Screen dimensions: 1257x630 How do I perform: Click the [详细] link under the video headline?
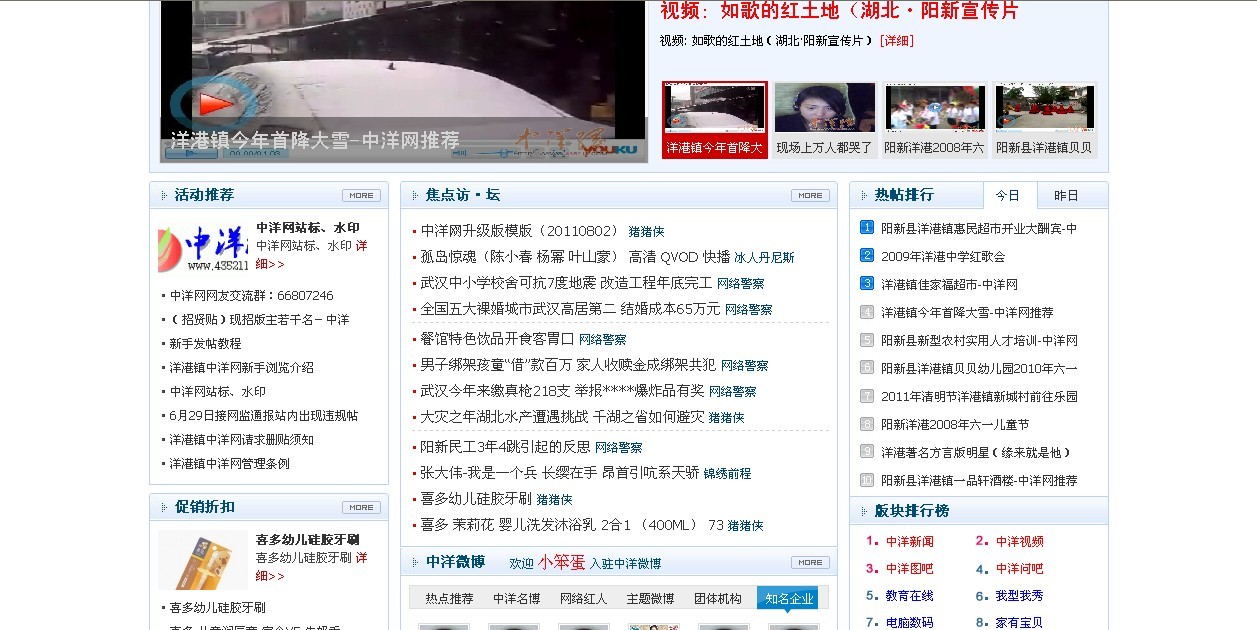coord(897,41)
